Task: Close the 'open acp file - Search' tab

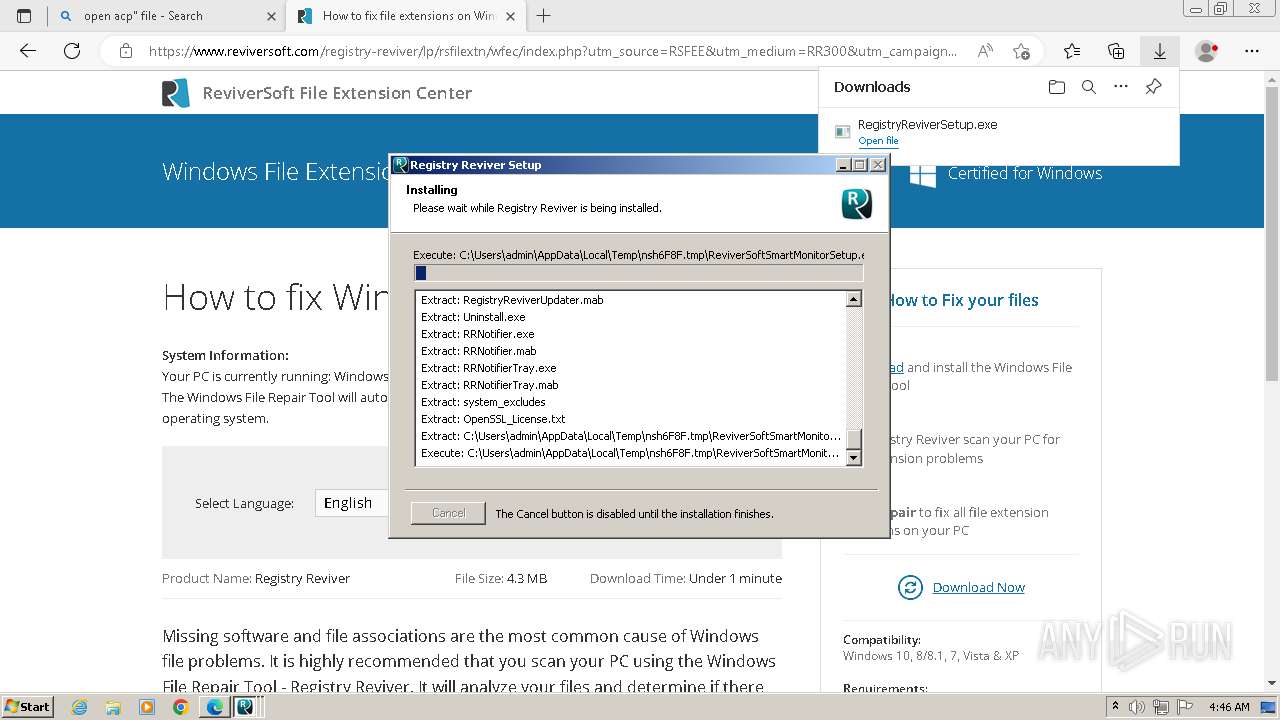Action: (x=270, y=16)
